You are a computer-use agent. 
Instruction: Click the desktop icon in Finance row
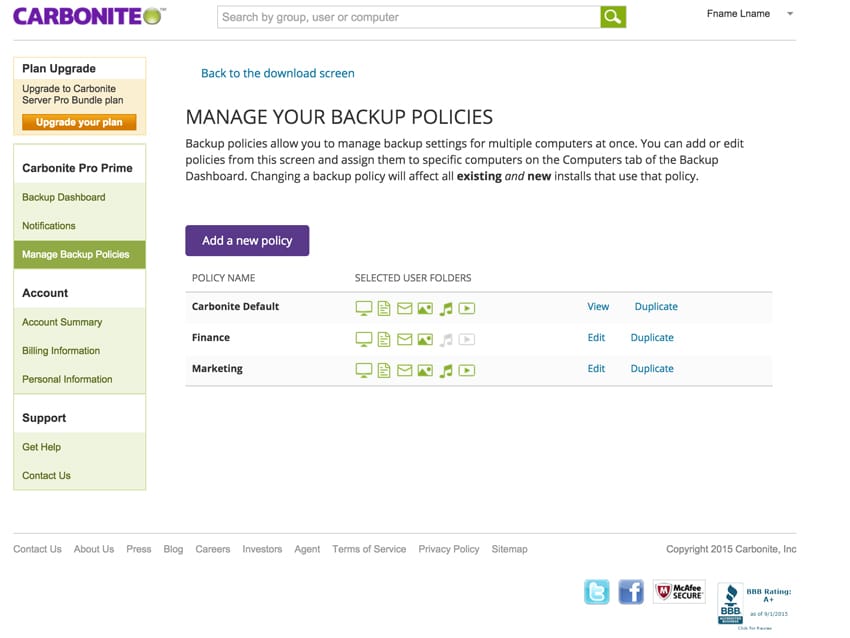[364, 339]
